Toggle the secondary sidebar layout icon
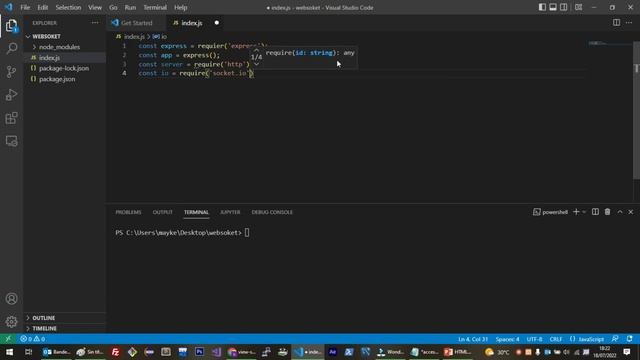Screen dimensions: 640x360 click(564, 7)
